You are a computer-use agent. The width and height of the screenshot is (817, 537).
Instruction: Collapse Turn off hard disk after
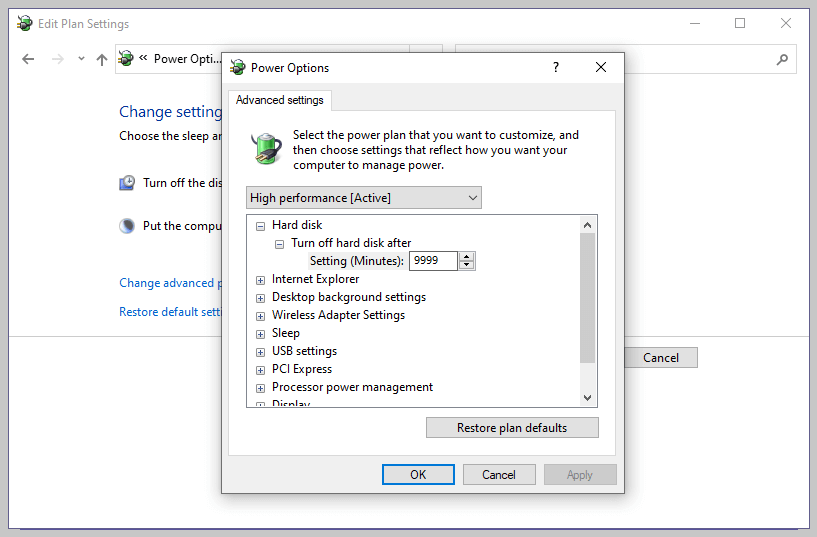click(279, 244)
